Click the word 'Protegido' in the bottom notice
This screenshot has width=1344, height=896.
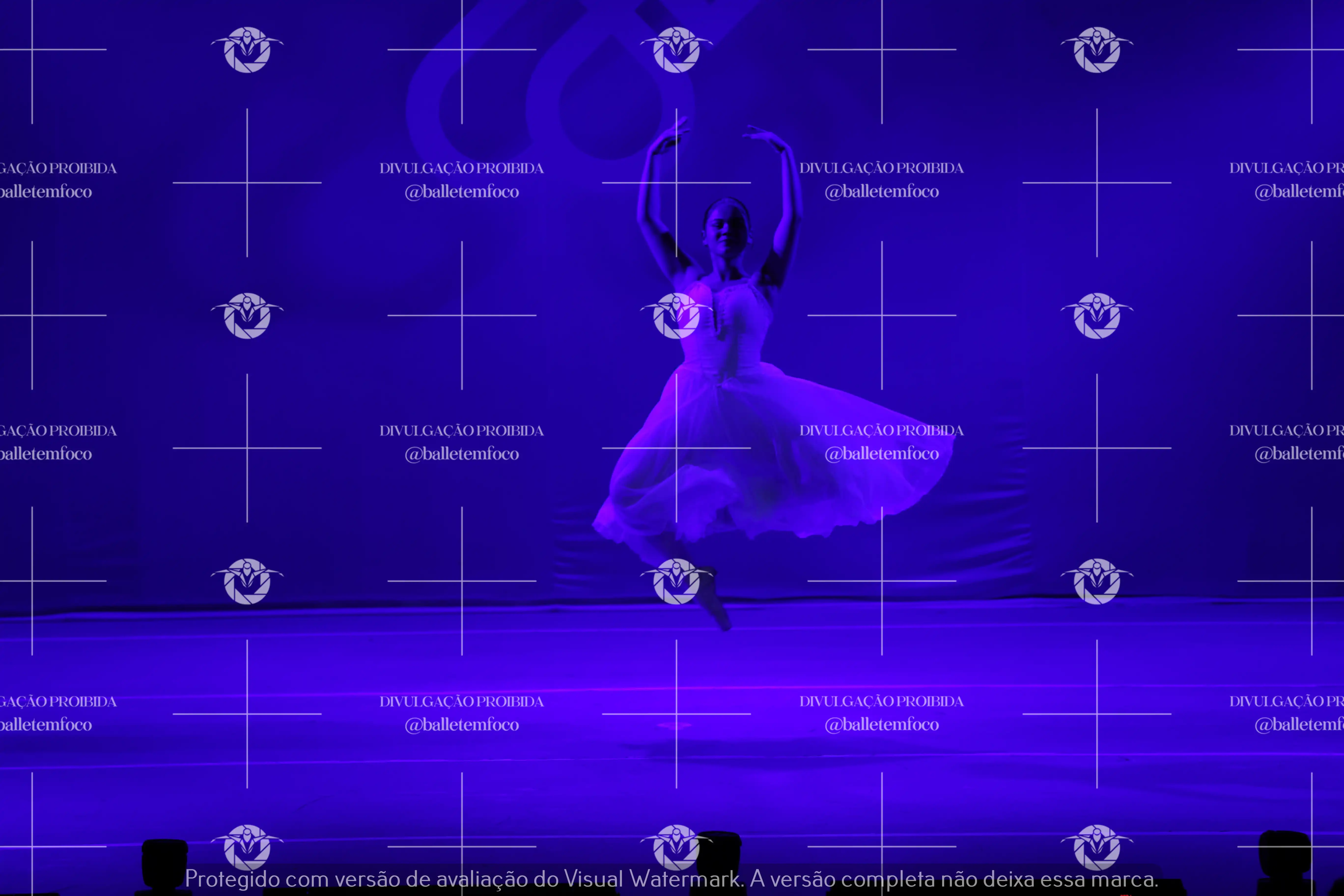click(232, 878)
